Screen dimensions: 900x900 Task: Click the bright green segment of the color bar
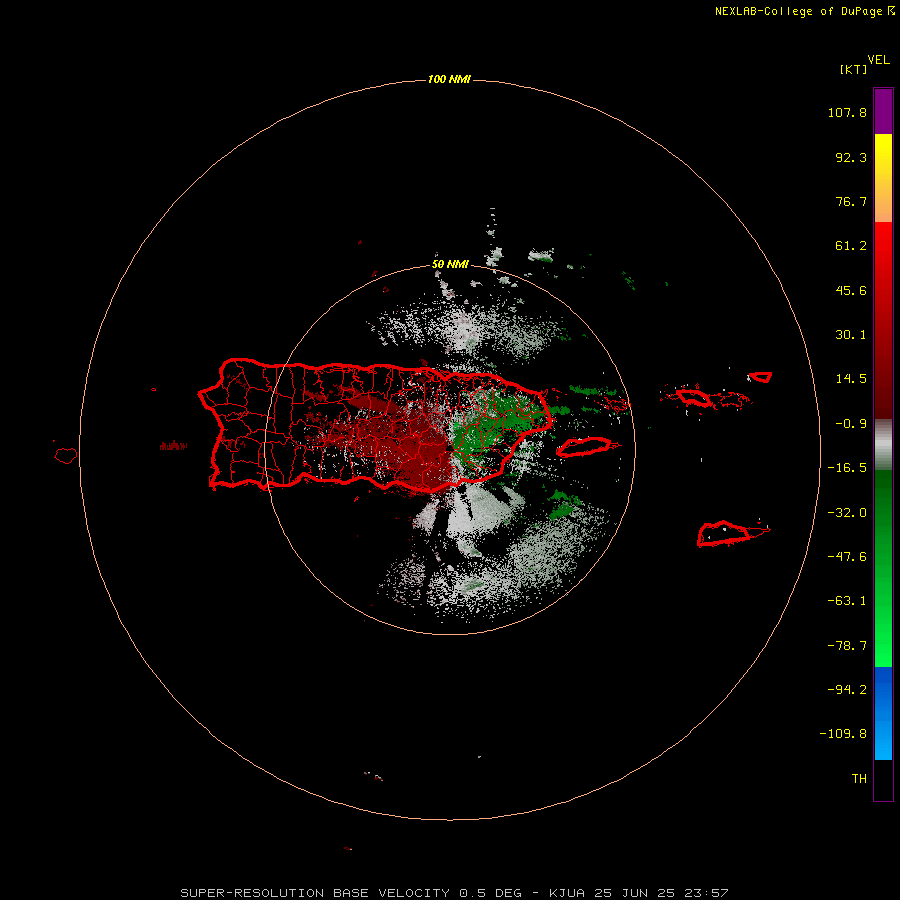883,568
